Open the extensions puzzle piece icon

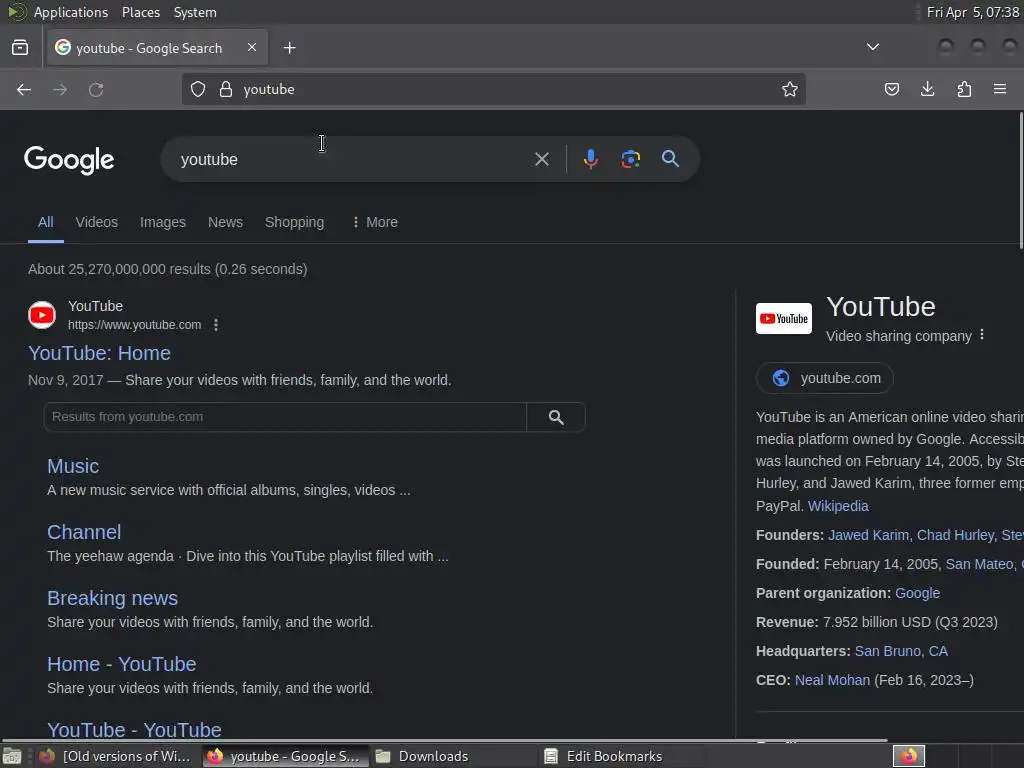pos(964,89)
